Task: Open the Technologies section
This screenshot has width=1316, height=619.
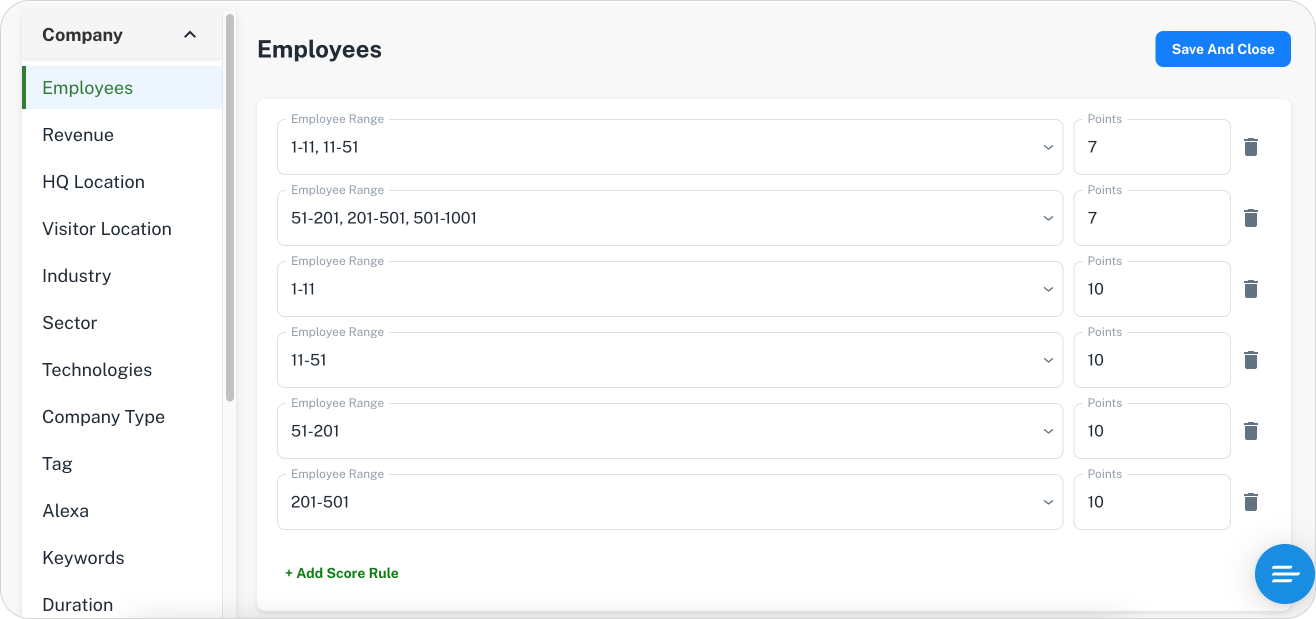Action: tap(97, 370)
